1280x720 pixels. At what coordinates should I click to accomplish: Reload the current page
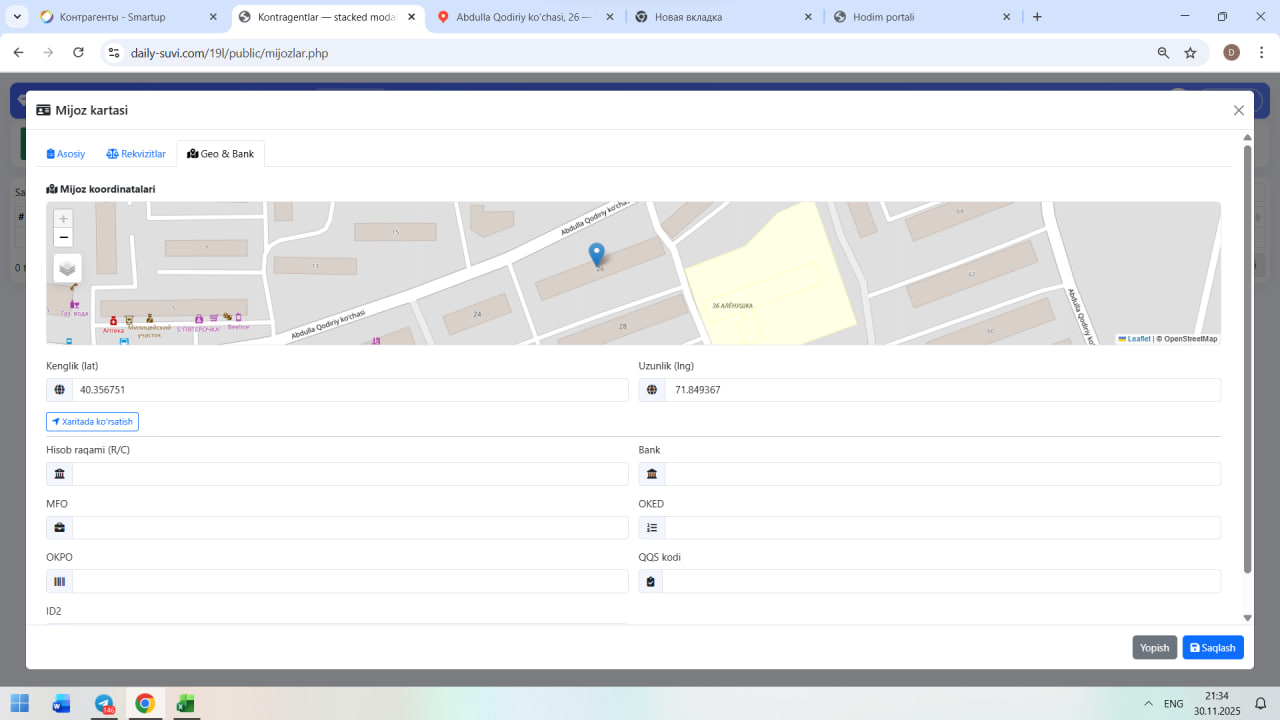point(78,53)
